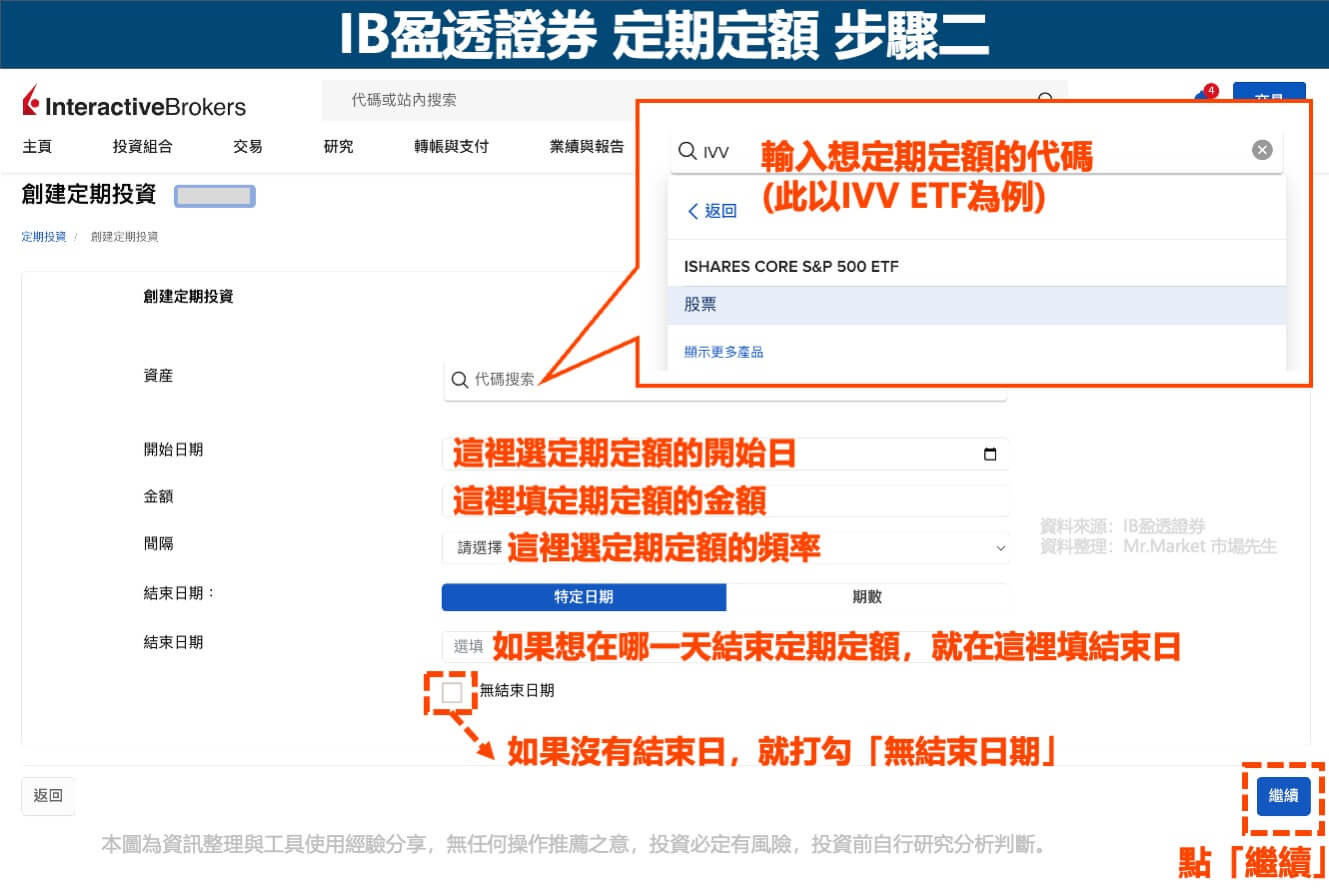
Task: Click the 開始日期 date input field
Action: tap(726, 454)
